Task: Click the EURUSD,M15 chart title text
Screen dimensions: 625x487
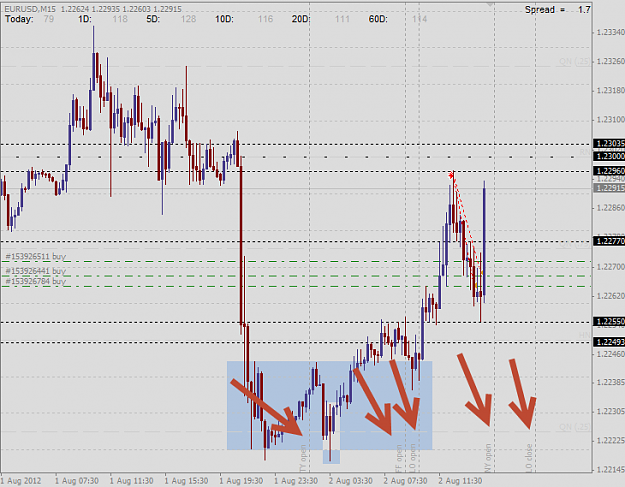Action: point(30,9)
